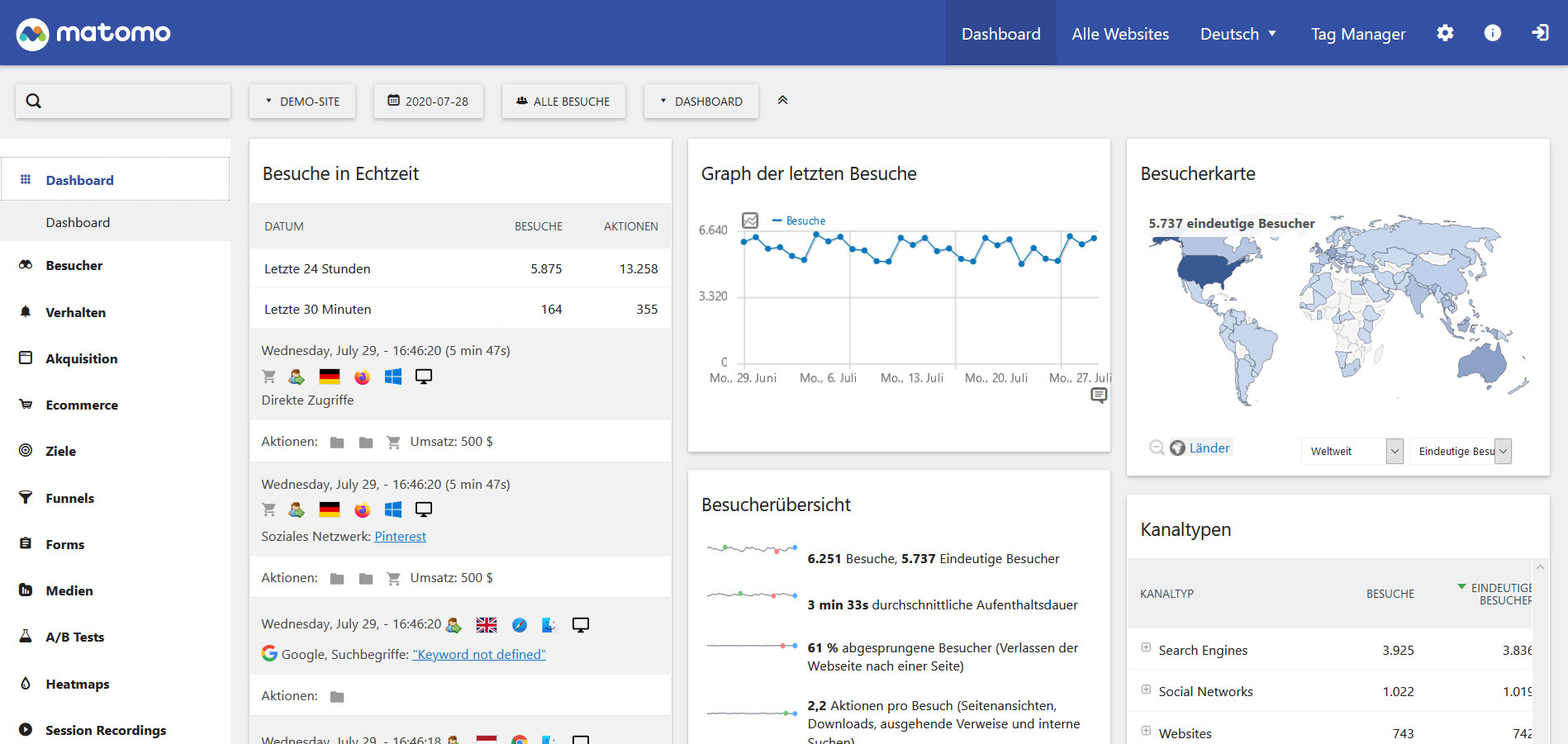Select the Dashboard sub-item in sidebar

pyautogui.click(x=78, y=222)
